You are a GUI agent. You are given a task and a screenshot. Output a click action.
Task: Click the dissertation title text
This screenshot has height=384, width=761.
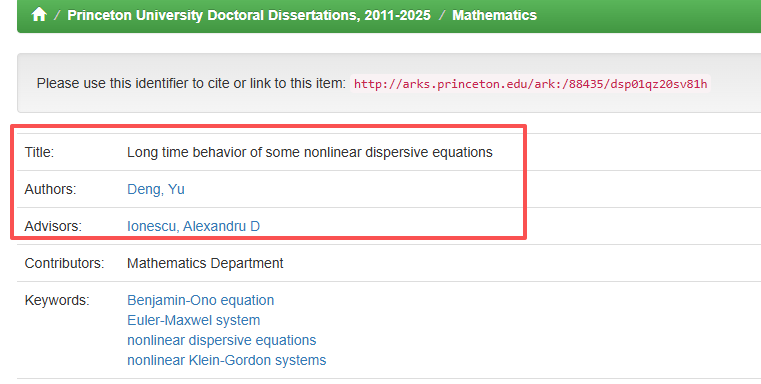310,152
